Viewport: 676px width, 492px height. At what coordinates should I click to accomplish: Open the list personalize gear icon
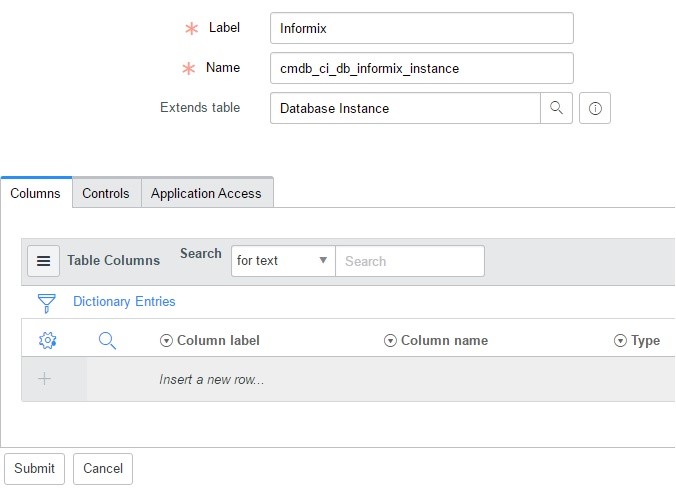[x=47, y=340]
